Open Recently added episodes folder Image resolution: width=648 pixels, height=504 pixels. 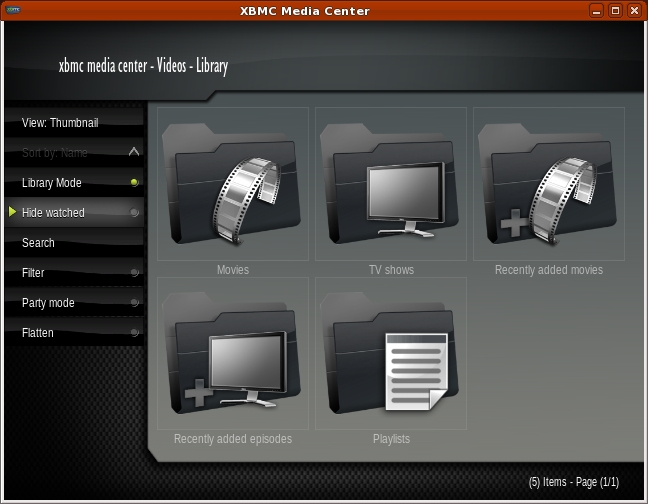point(232,359)
